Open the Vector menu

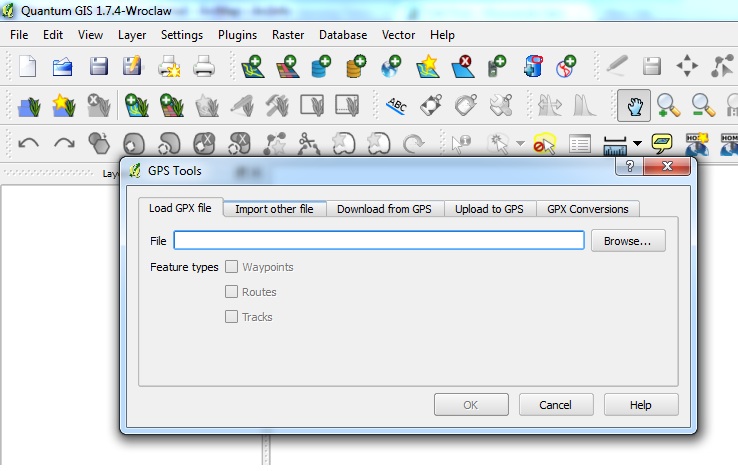(x=398, y=34)
